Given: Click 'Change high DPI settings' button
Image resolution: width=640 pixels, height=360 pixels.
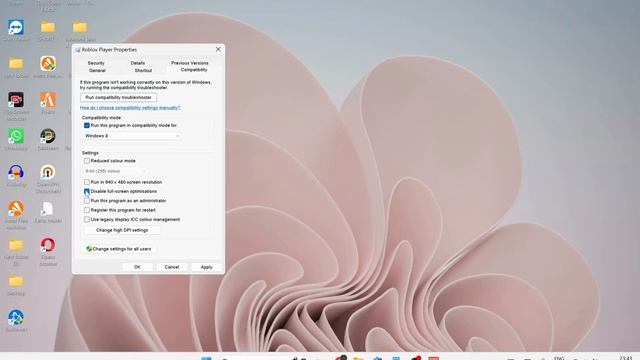Looking at the screenshot, I should tap(122, 230).
